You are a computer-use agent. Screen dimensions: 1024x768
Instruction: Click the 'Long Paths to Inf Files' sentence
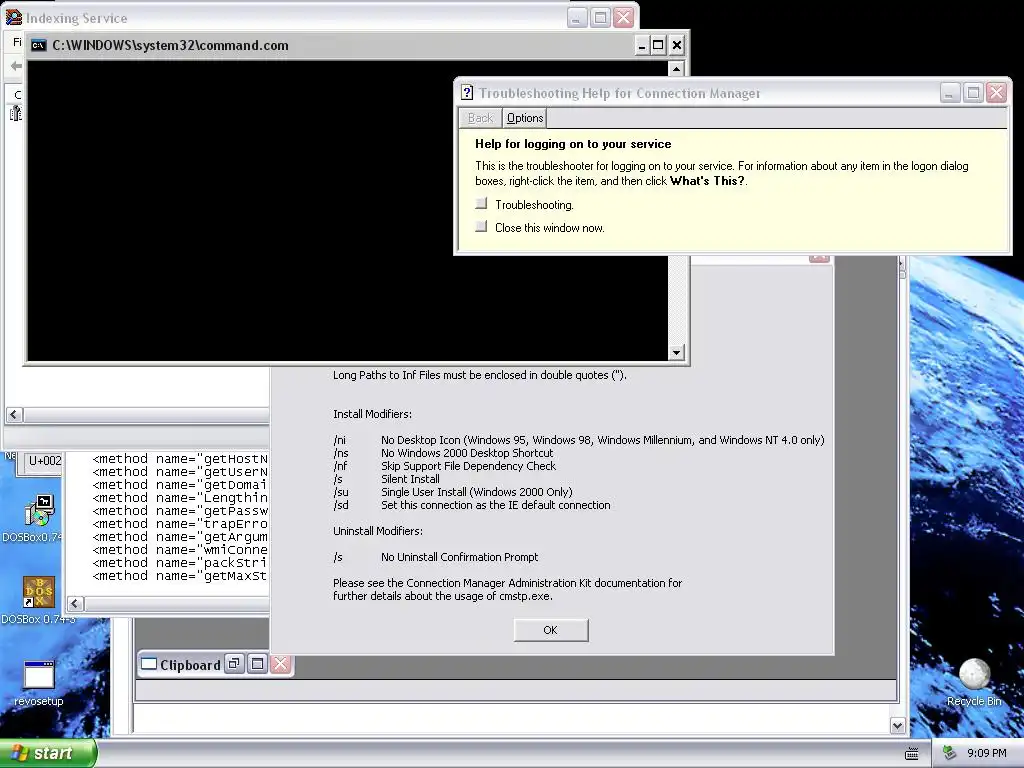coord(479,375)
